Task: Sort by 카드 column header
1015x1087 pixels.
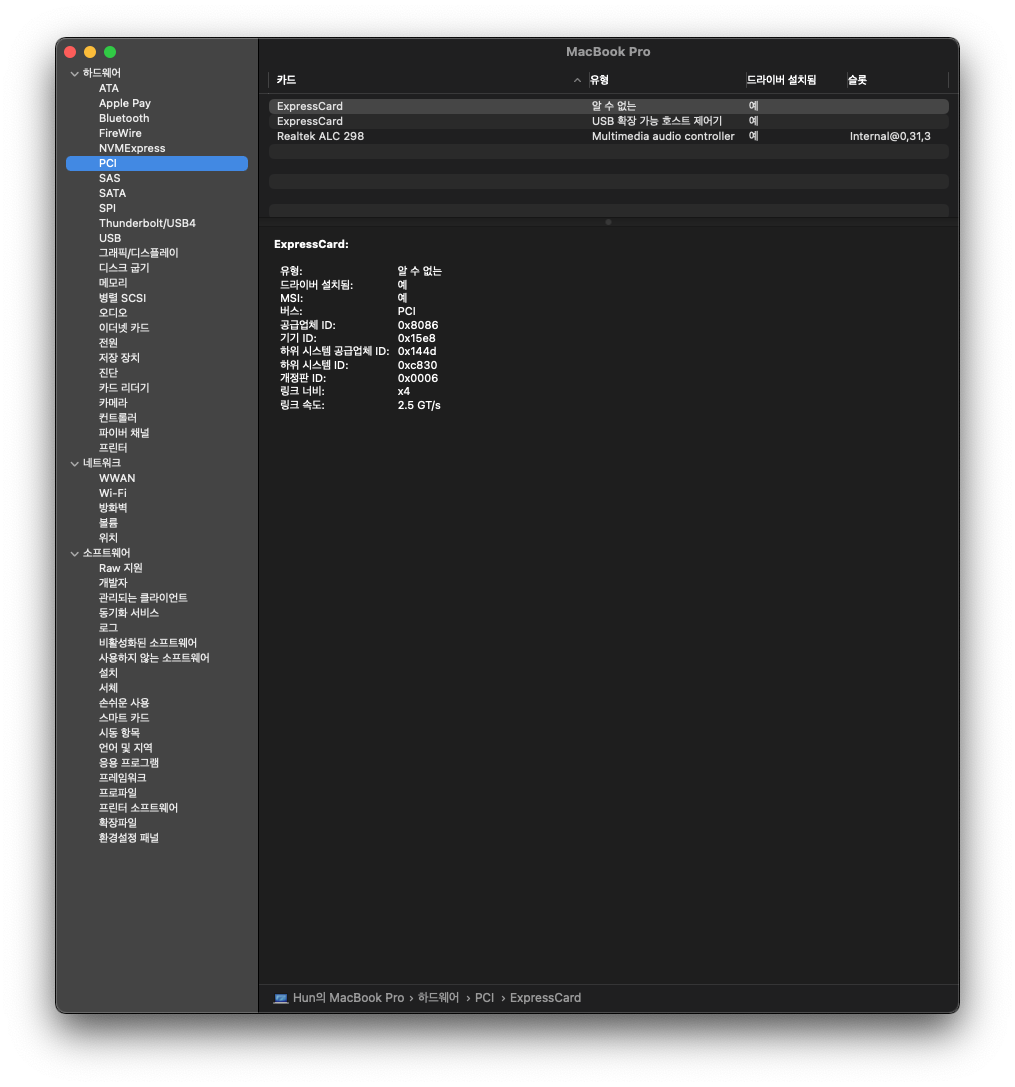Action: tap(286, 80)
